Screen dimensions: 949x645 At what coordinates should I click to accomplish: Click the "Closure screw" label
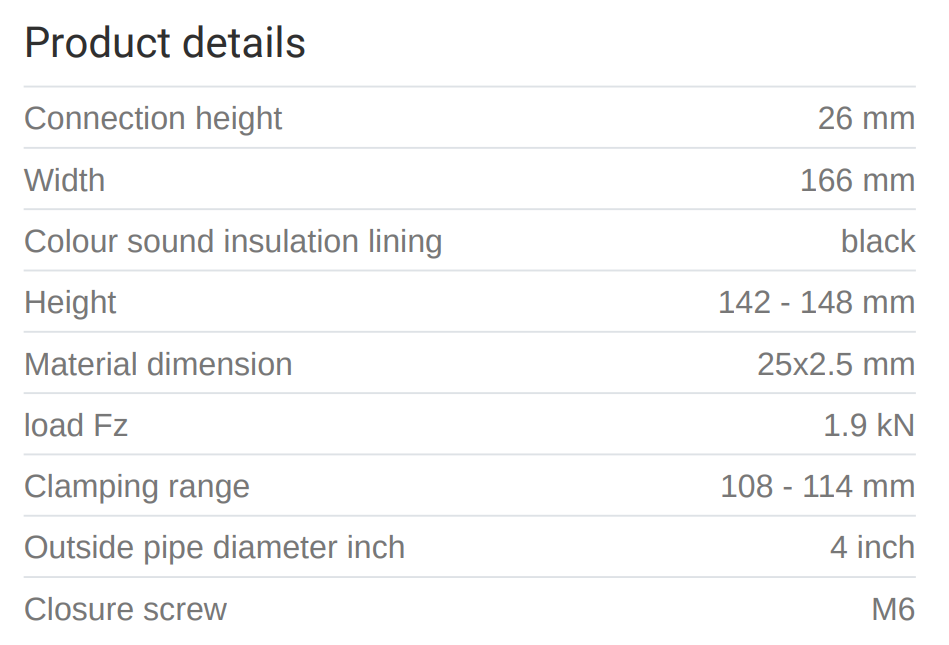click(125, 609)
